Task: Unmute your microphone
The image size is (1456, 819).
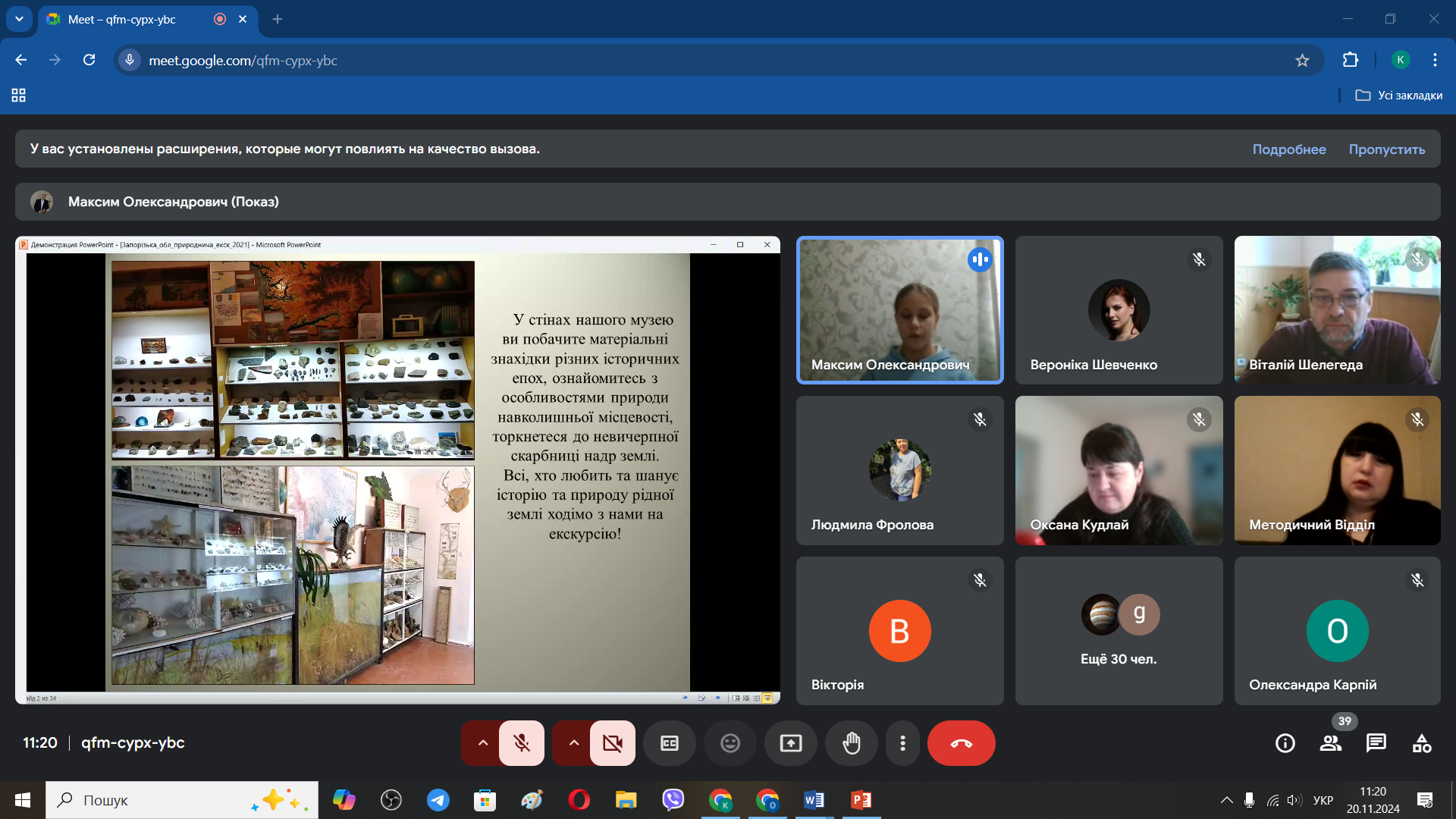Action: pyautogui.click(x=522, y=743)
